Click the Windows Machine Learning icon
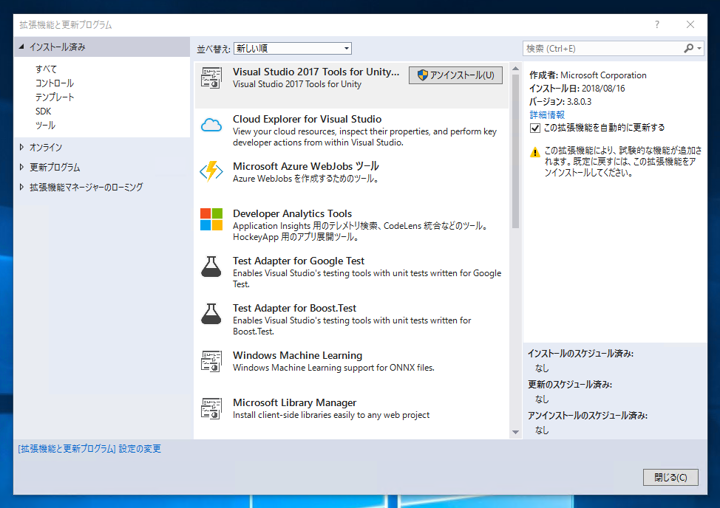720x508 pixels. click(x=211, y=361)
